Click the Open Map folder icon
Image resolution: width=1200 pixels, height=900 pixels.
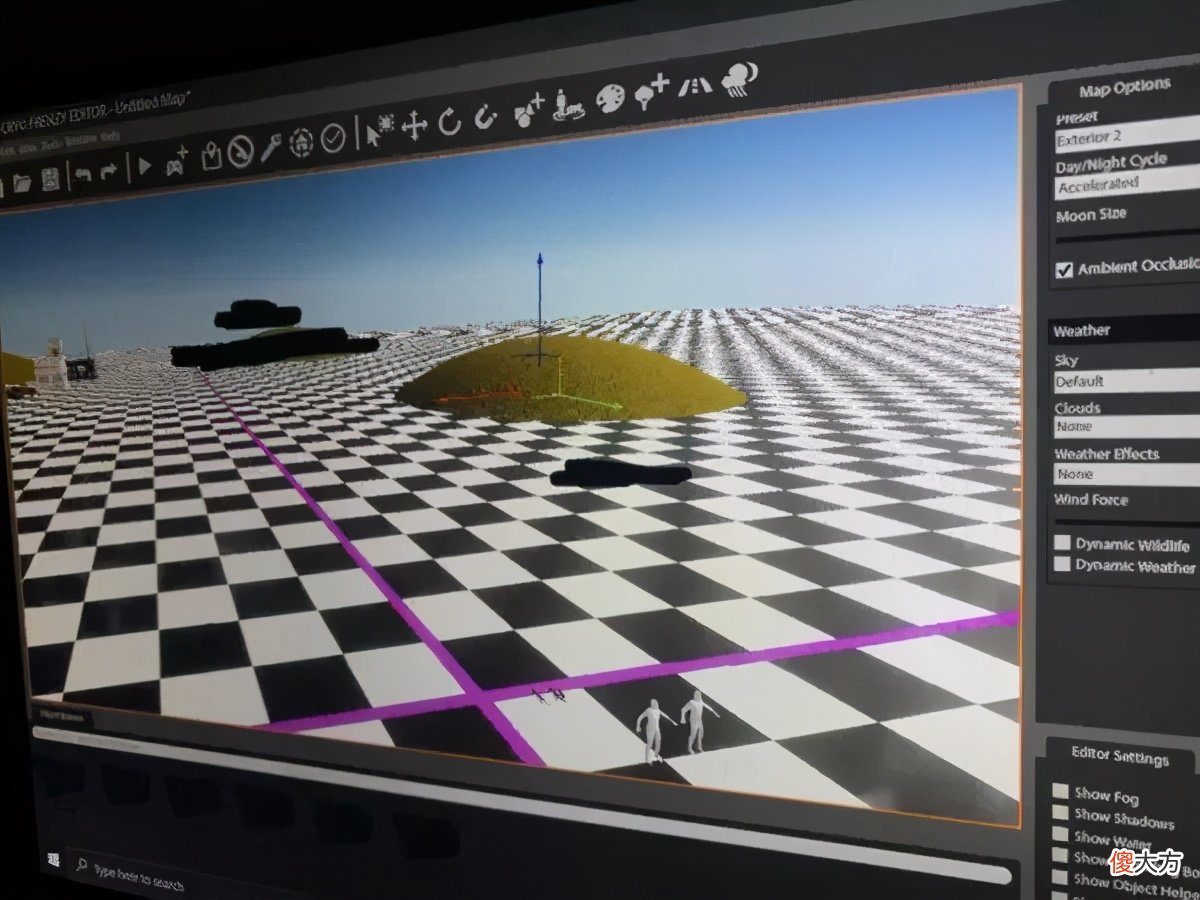click(x=22, y=182)
